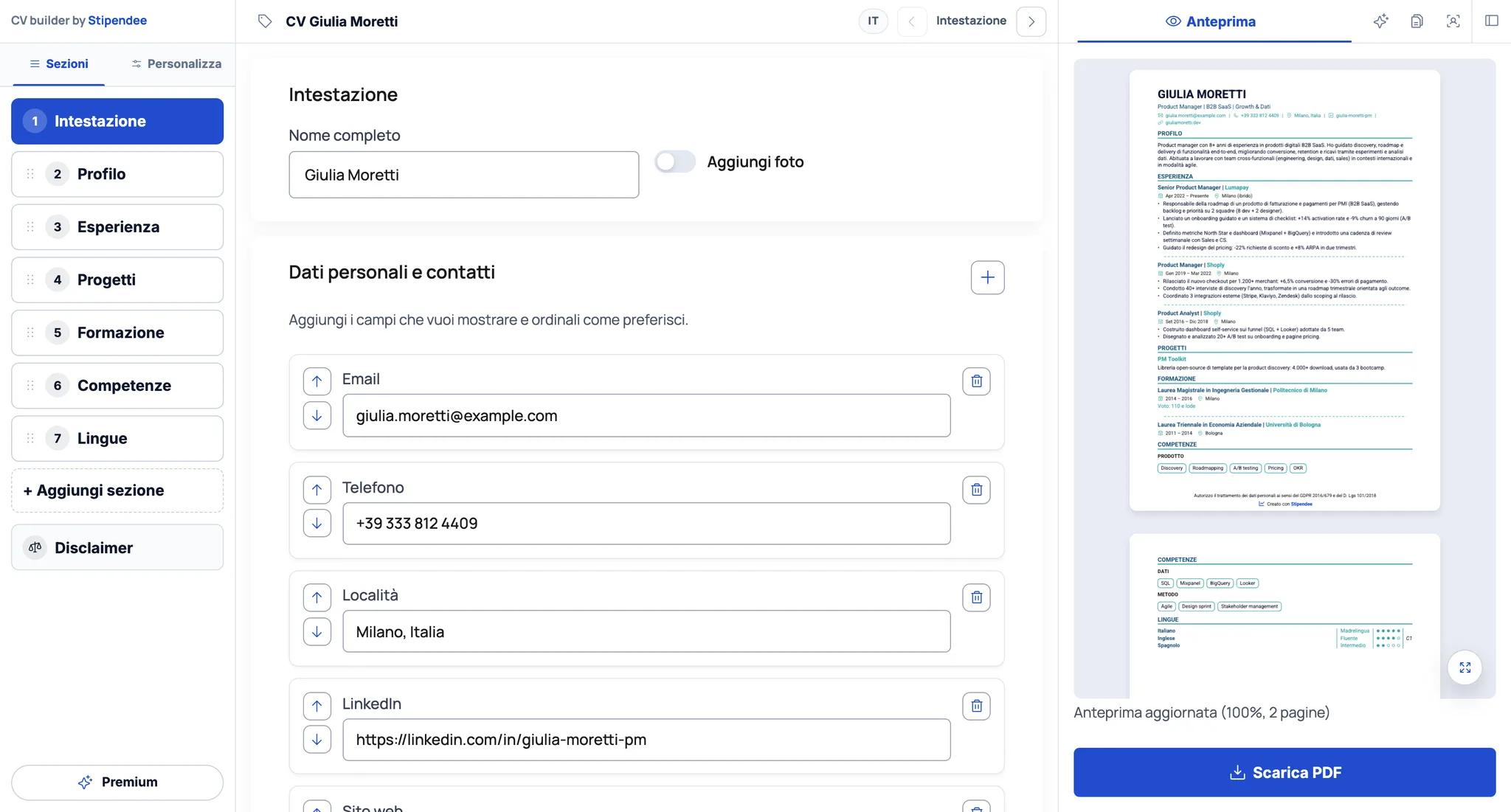Open the Competenze section
This screenshot has height=812, width=1511.
click(x=117, y=386)
